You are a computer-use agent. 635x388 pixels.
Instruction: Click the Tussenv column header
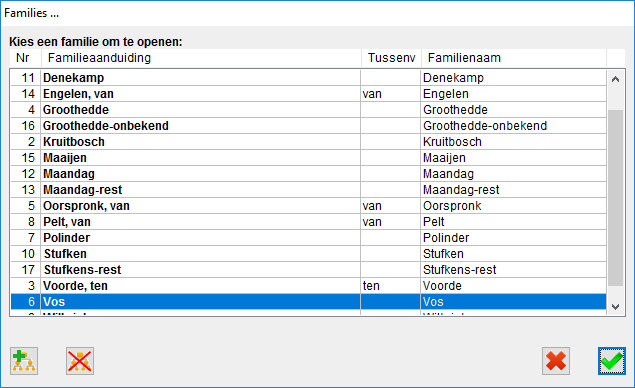click(x=391, y=58)
